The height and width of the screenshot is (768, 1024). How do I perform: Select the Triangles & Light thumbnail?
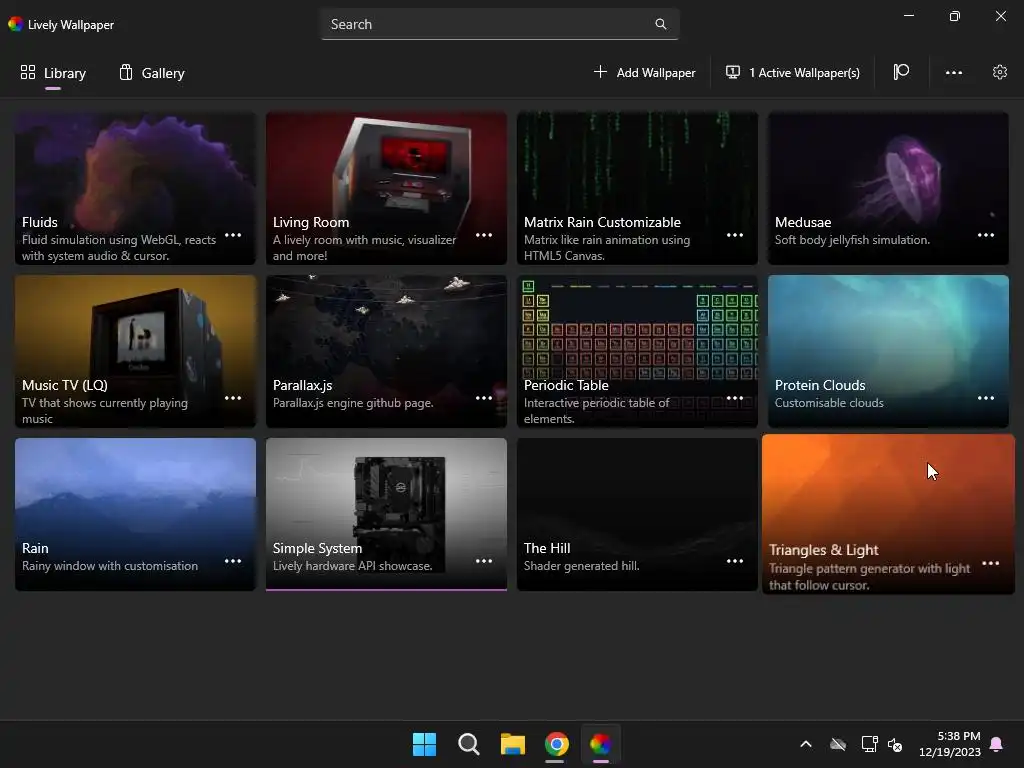coord(888,514)
